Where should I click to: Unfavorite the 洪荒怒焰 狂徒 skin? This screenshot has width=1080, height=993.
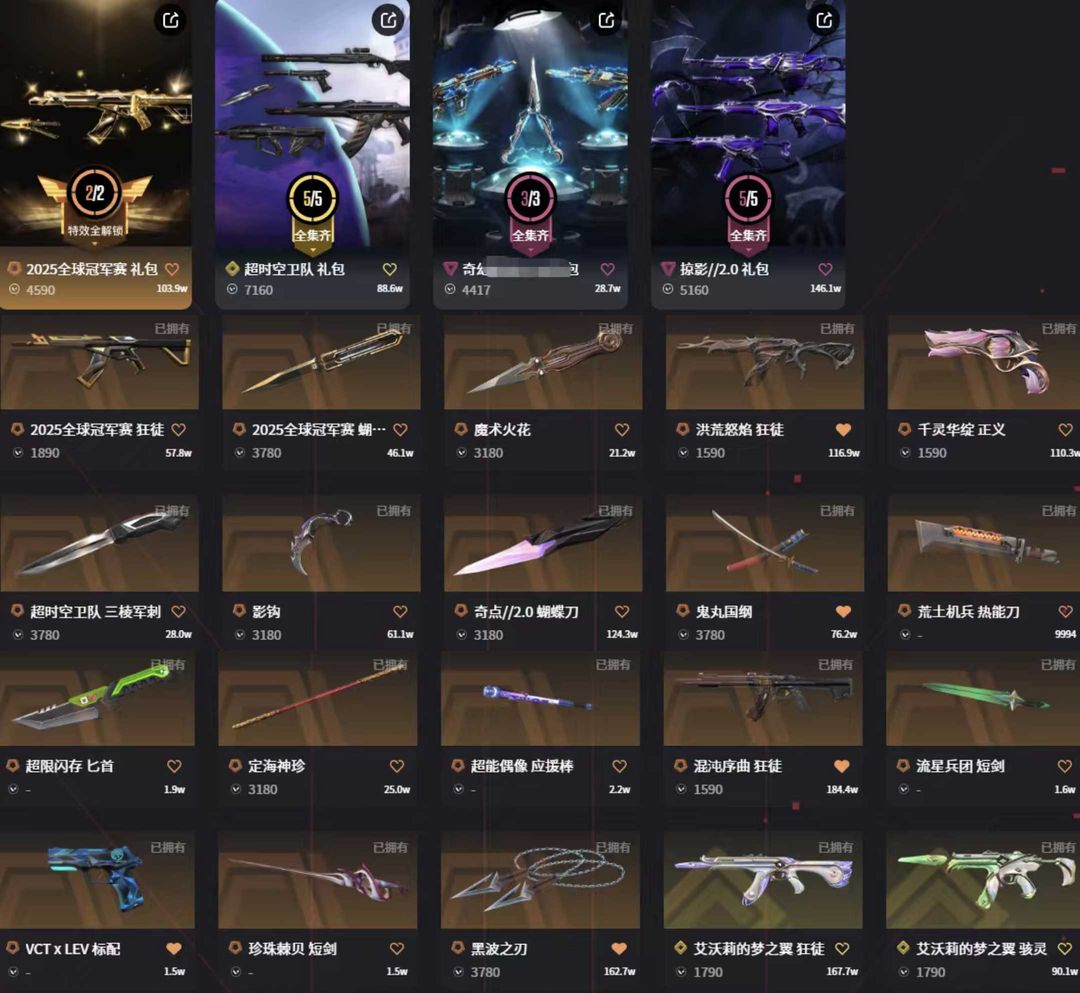843,430
